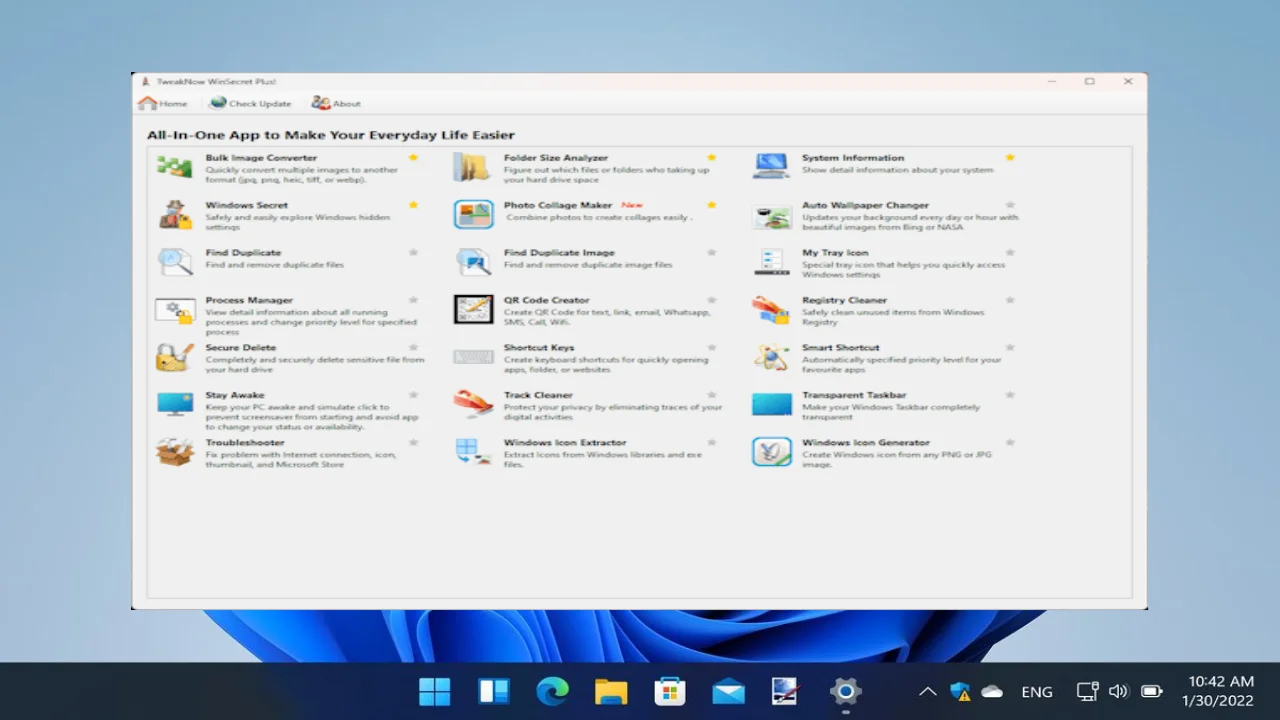Open Track Cleaner icon

coord(473,404)
